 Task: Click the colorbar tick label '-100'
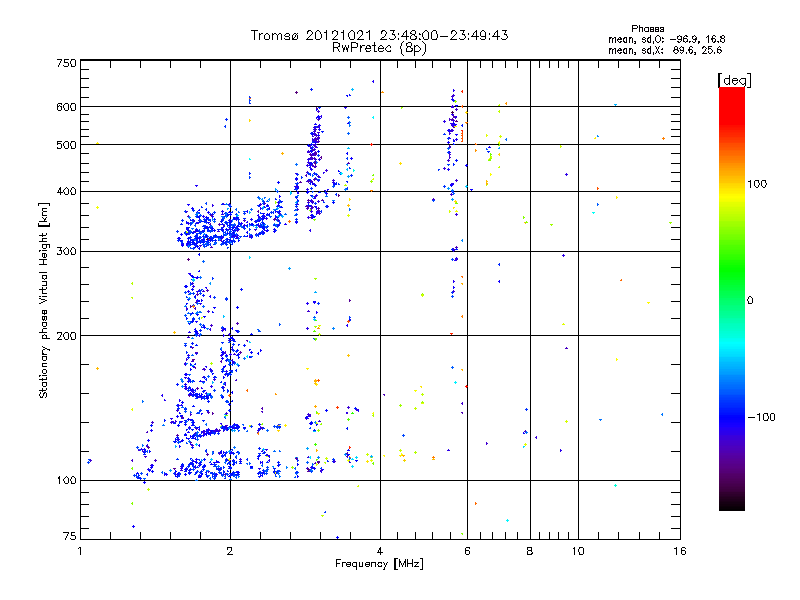pos(761,417)
